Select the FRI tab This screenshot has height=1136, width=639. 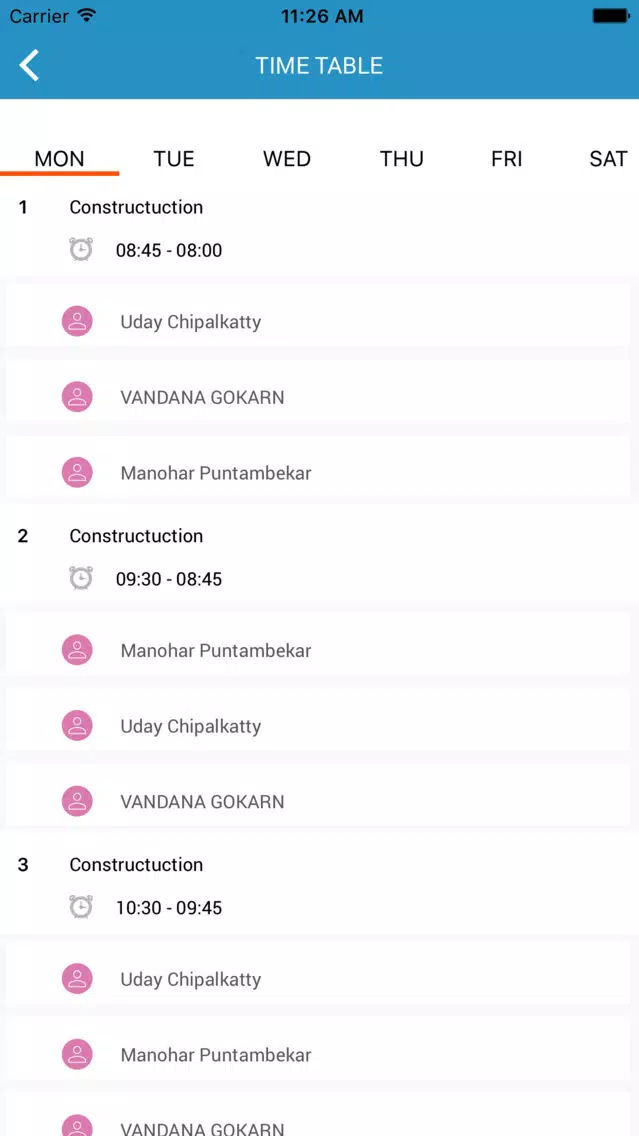(x=506, y=159)
